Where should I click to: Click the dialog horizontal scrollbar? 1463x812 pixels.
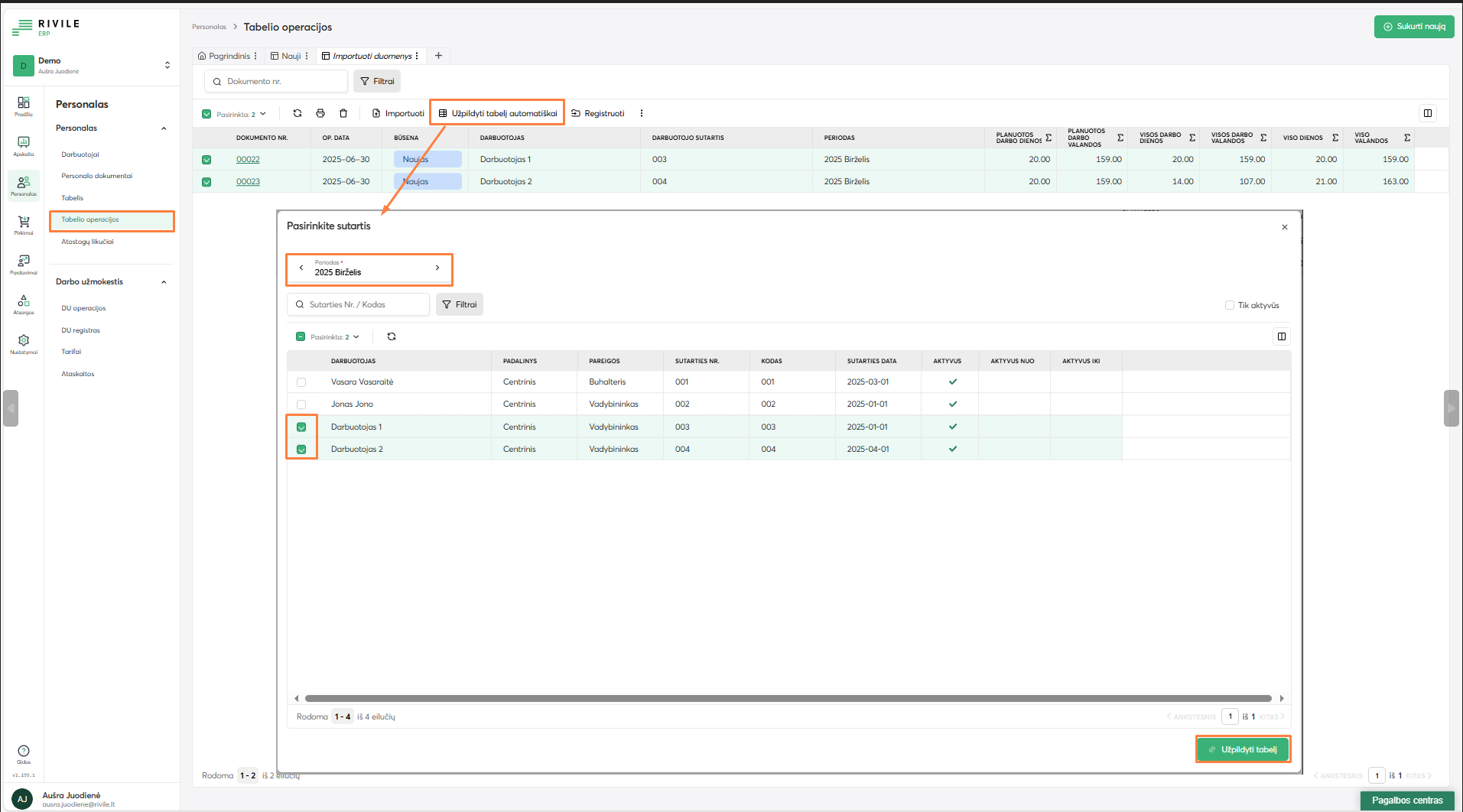point(788,698)
